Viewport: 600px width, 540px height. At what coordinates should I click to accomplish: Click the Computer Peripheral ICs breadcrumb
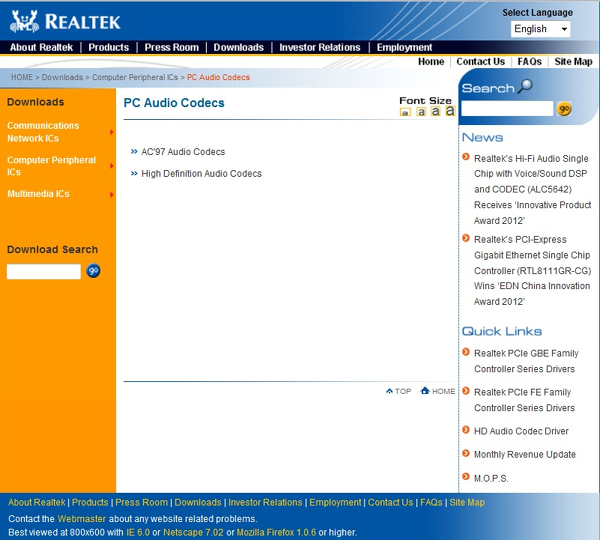[x=135, y=77]
